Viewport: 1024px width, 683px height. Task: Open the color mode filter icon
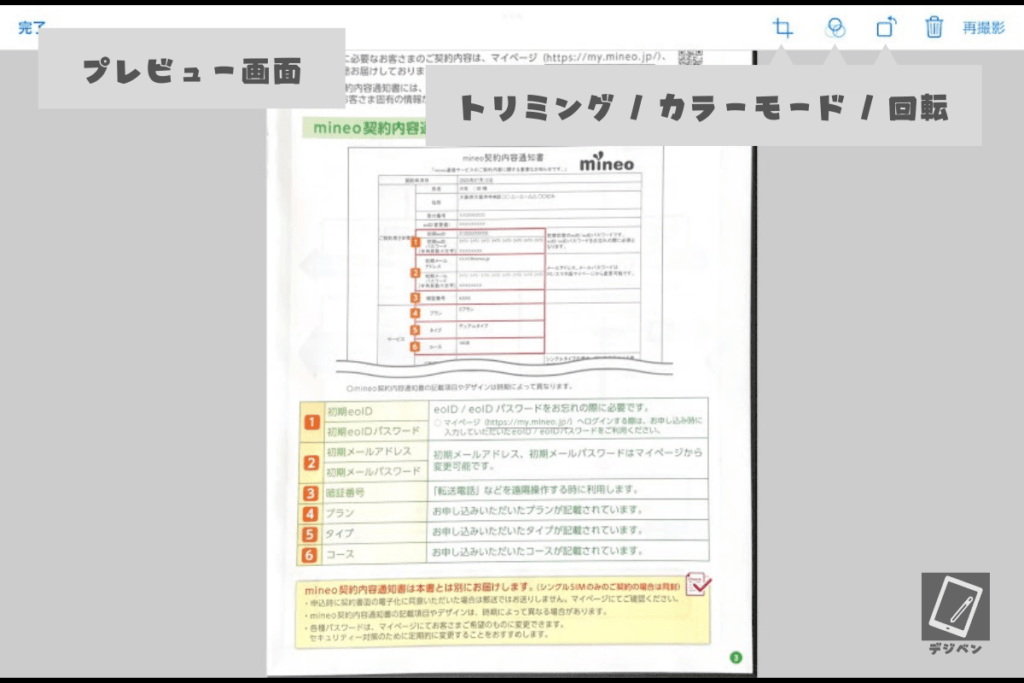tap(835, 28)
